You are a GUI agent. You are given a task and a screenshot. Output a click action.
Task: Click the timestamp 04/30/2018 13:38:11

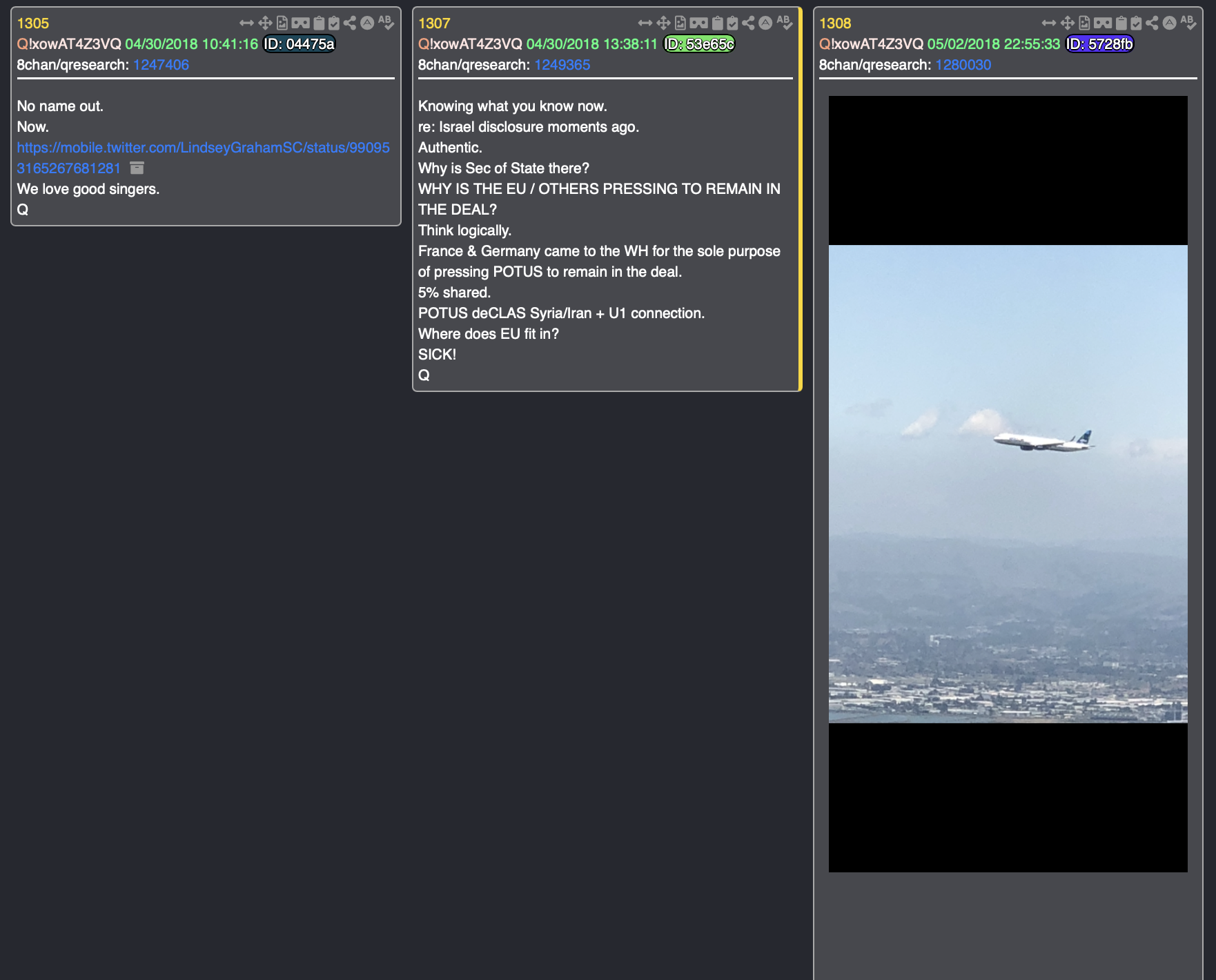tap(592, 44)
